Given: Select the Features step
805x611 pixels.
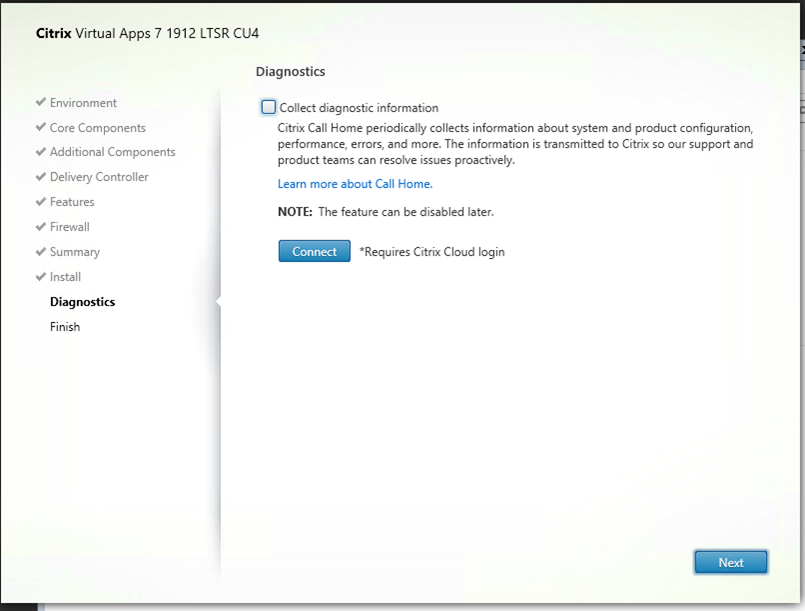Looking at the screenshot, I should [x=72, y=202].
